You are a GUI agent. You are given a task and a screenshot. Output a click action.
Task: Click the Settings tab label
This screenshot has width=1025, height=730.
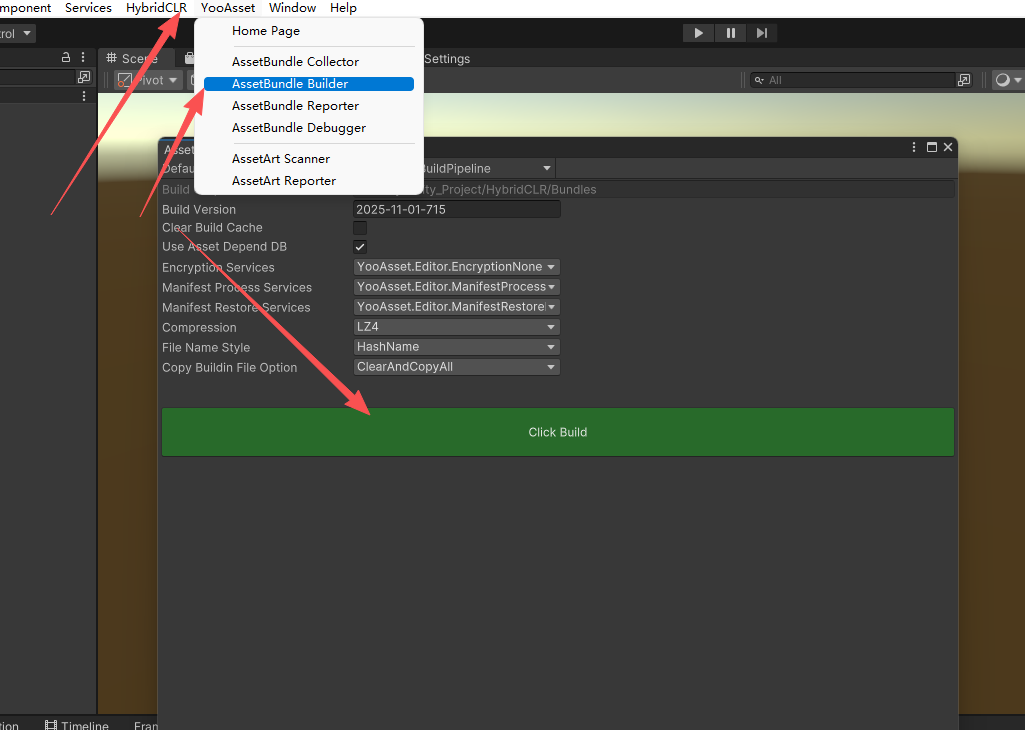[447, 59]
